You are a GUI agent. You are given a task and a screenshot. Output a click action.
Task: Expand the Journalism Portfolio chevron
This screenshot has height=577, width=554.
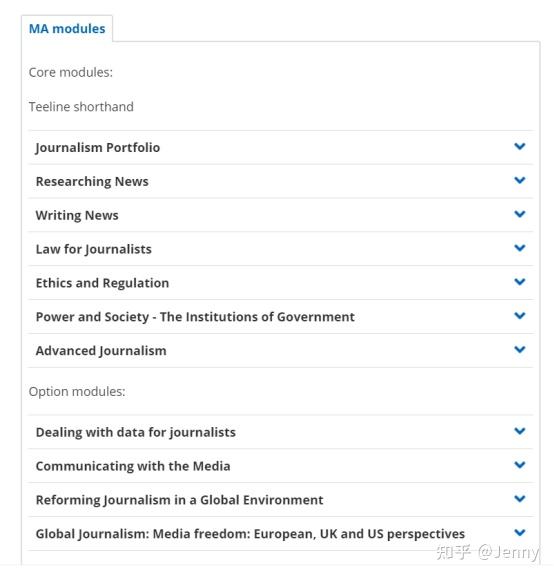519,146
